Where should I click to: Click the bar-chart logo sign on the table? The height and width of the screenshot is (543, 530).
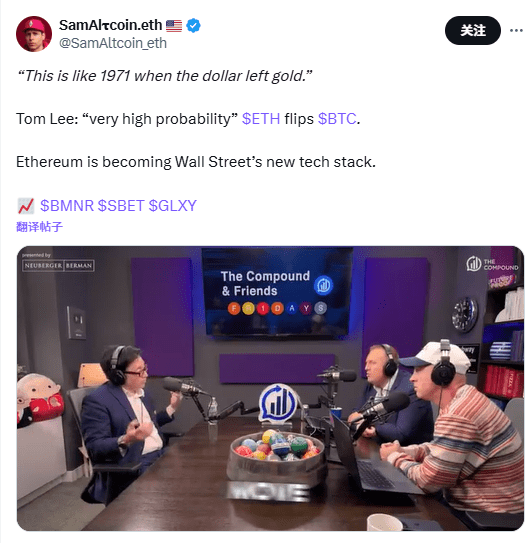(x=278, y=402)
